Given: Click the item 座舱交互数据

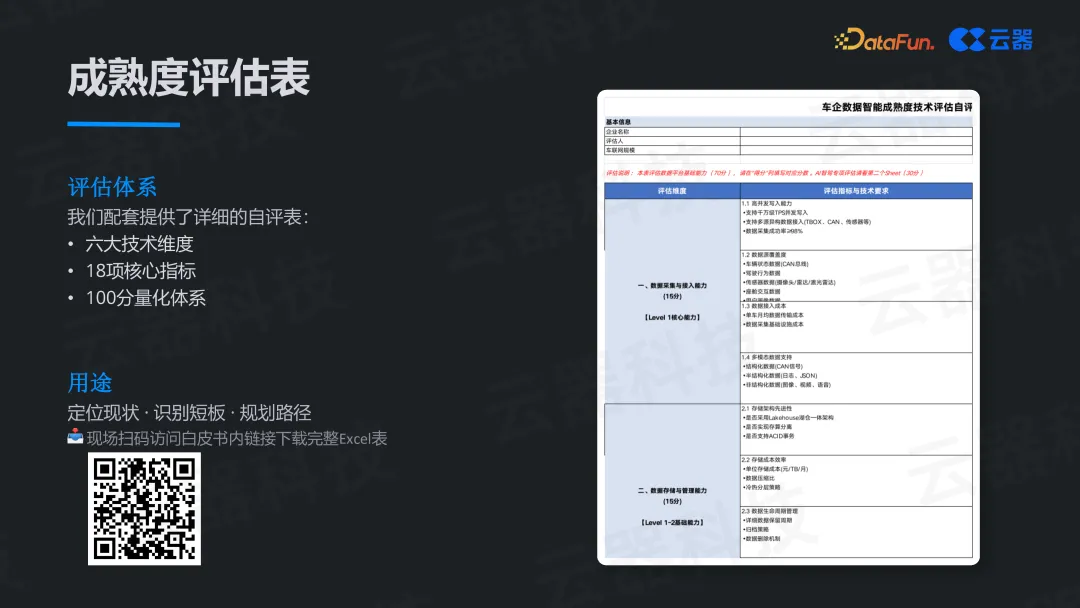Looking at the screenshot, I should tap(761, 291).
